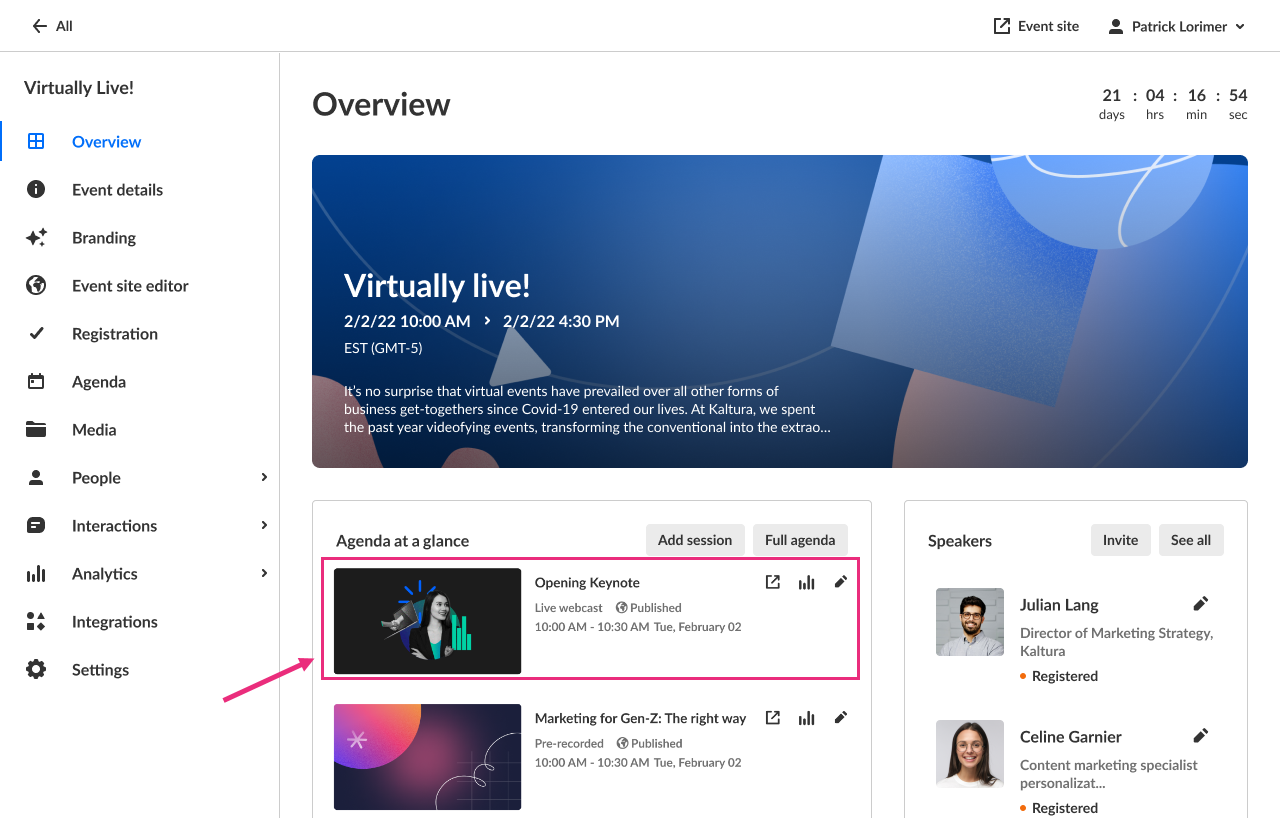Open the Opening Keynote session thumbnail
This screenshot has width=1280, height=818.
coord(427,621)
